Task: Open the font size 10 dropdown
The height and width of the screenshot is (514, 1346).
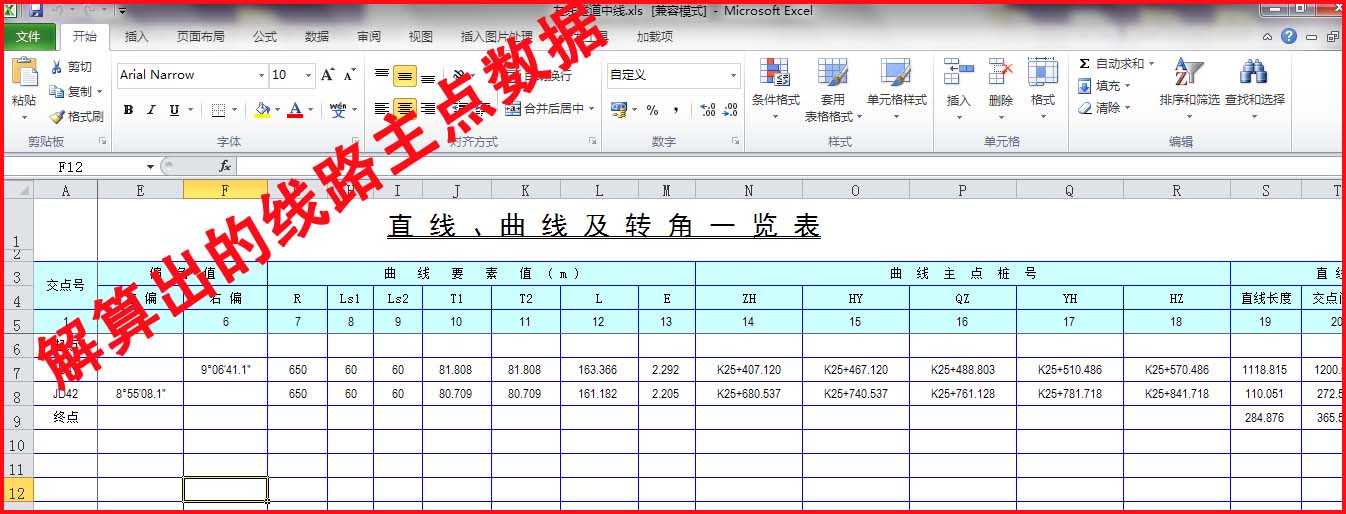Action: click(x=309, y=75)
